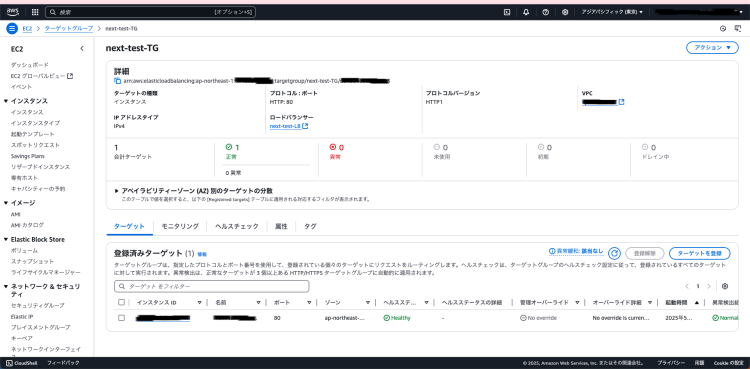This screenshot has width=750, height=369.
Task: Click フィードバック in footer
Action: (63, 363)
